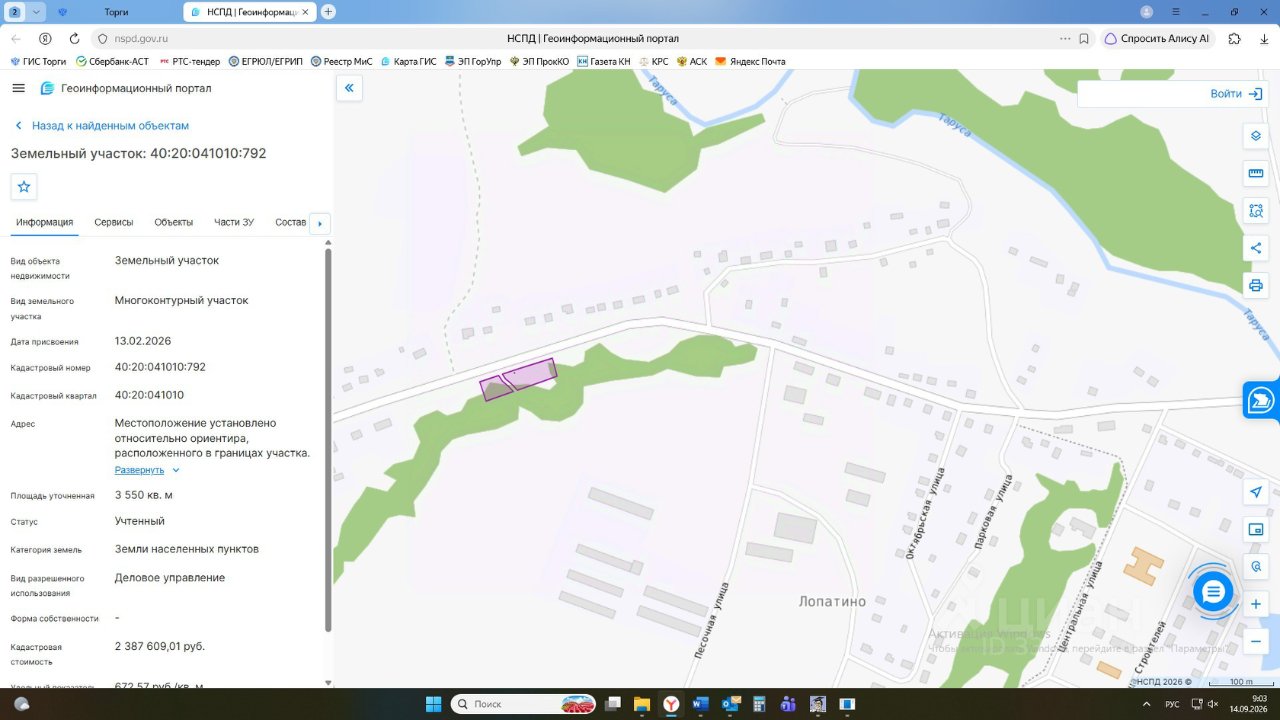Activate the area selection search tool
The image size is (1280, 720).
pos(1256,211)
